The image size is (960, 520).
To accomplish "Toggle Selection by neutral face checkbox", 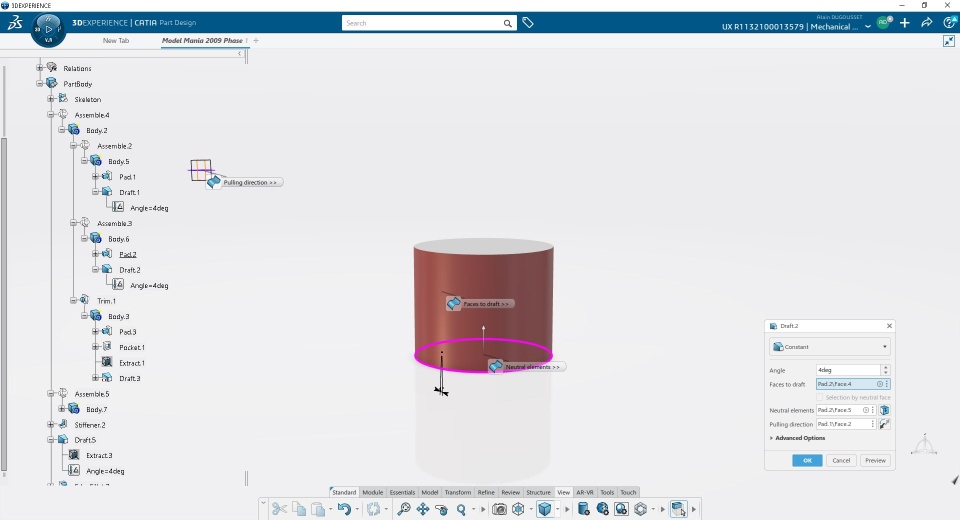I will pos(820,398).
